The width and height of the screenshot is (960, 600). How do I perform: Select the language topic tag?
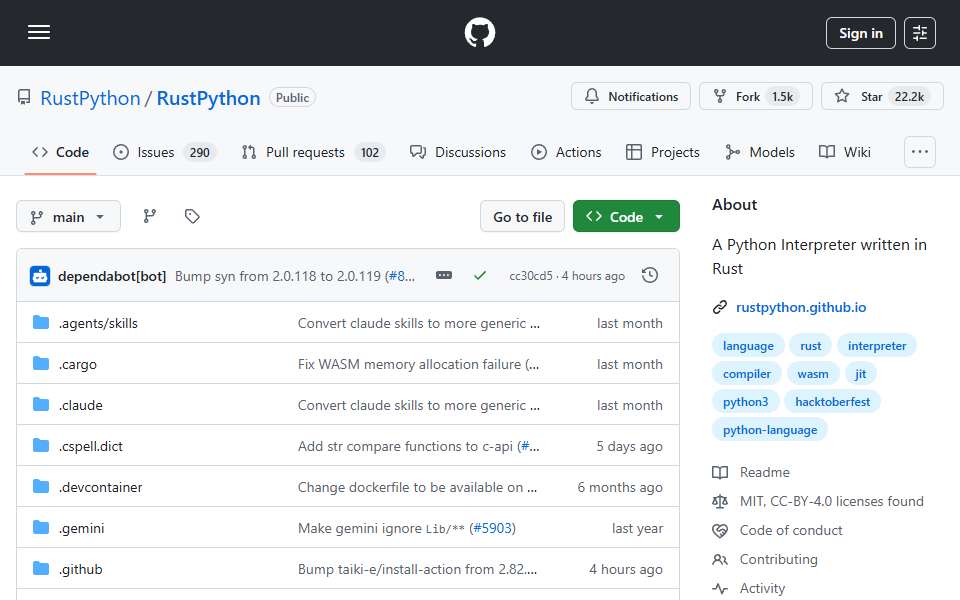tap(748, 346)
